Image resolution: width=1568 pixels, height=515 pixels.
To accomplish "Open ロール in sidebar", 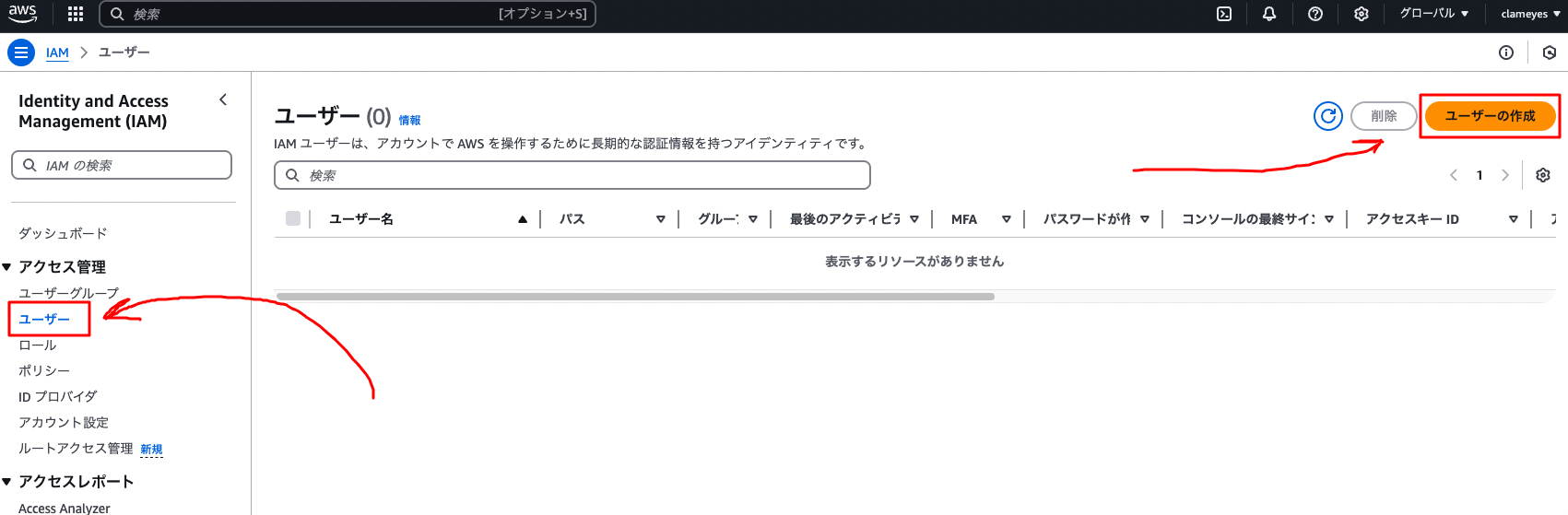I will (x=38, y=345).
